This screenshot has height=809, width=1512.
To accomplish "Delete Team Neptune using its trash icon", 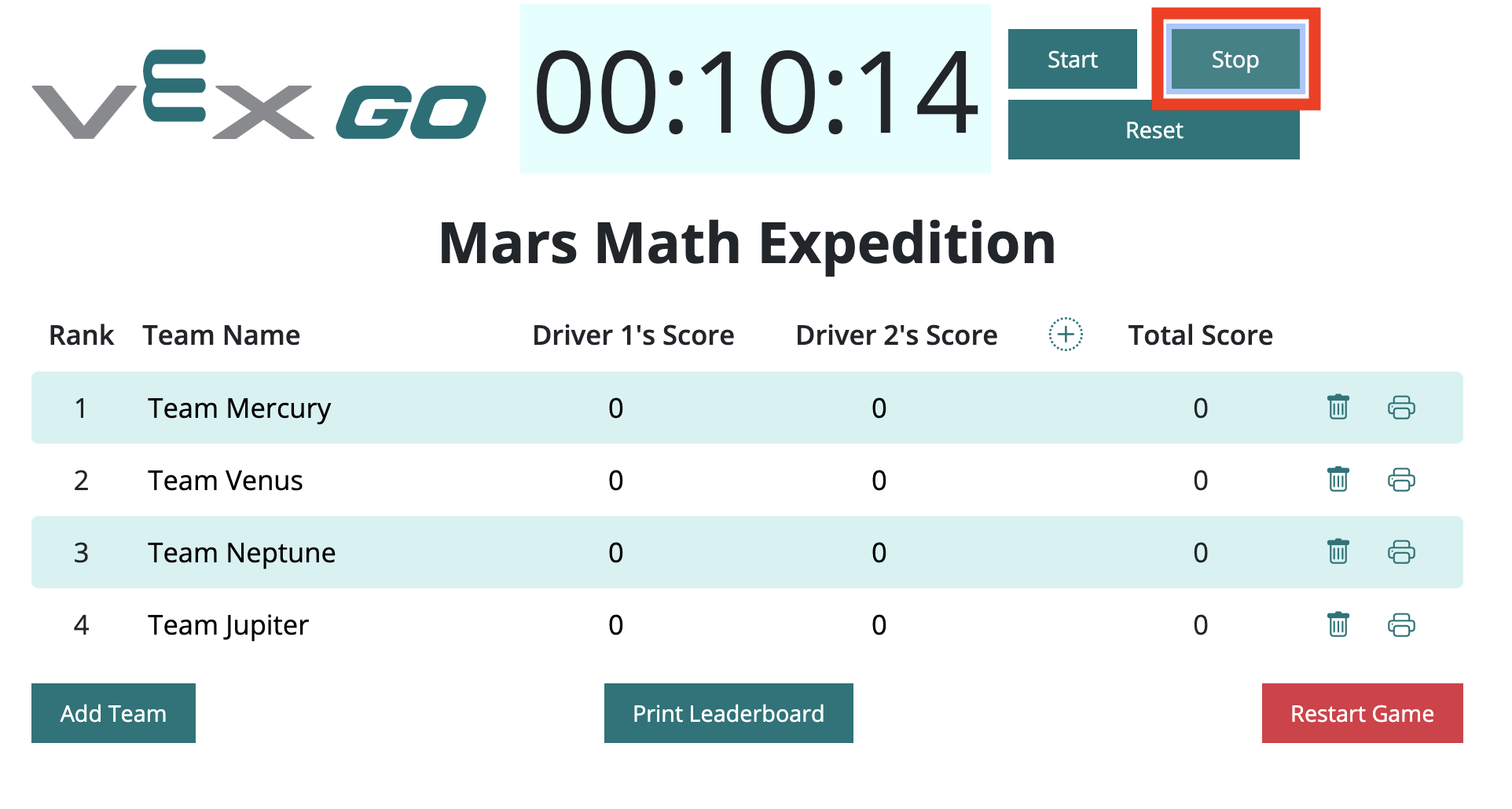I will click(x=1338, y=552).
